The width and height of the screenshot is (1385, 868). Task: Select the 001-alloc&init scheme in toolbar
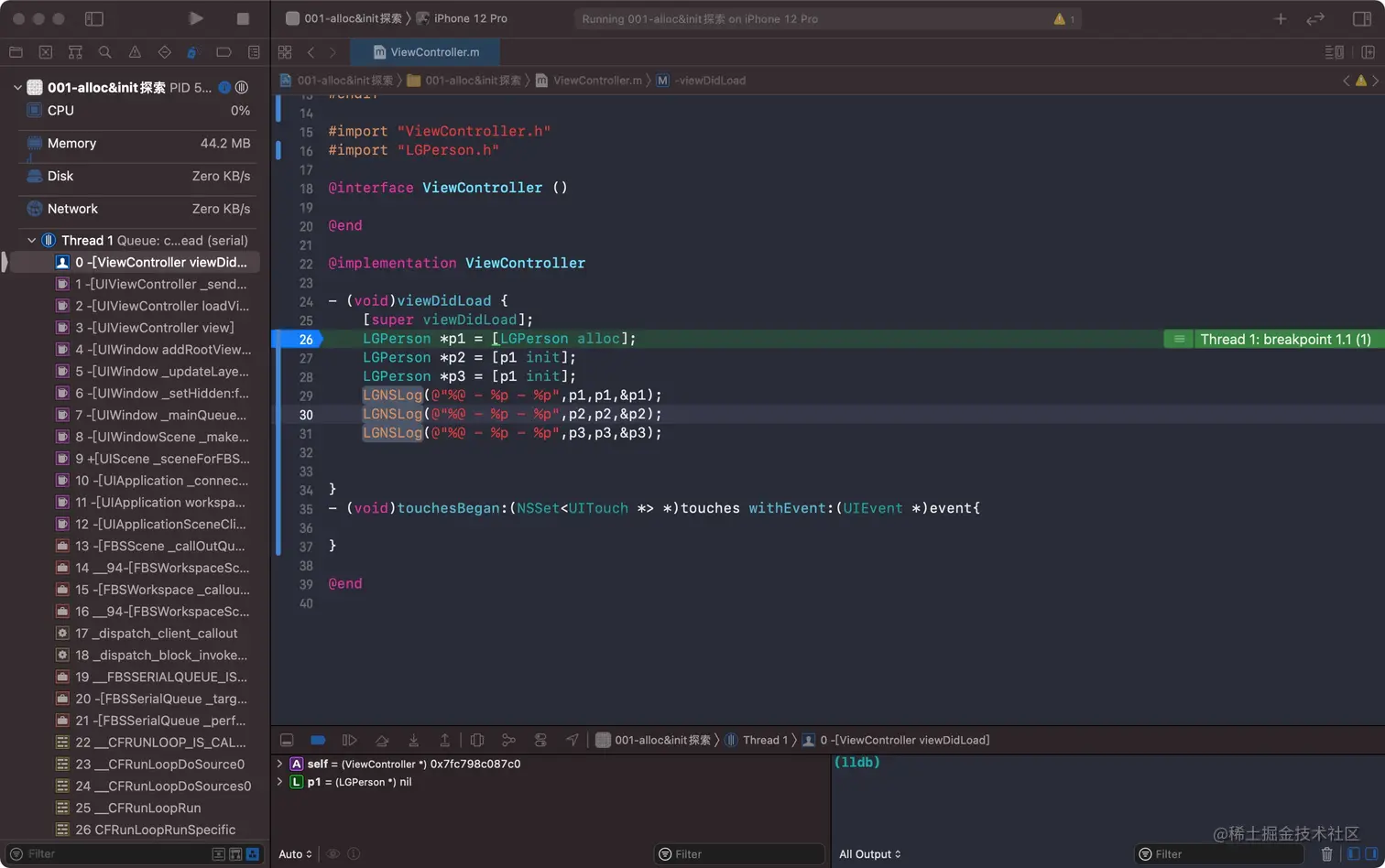click(x=344, y=18)
